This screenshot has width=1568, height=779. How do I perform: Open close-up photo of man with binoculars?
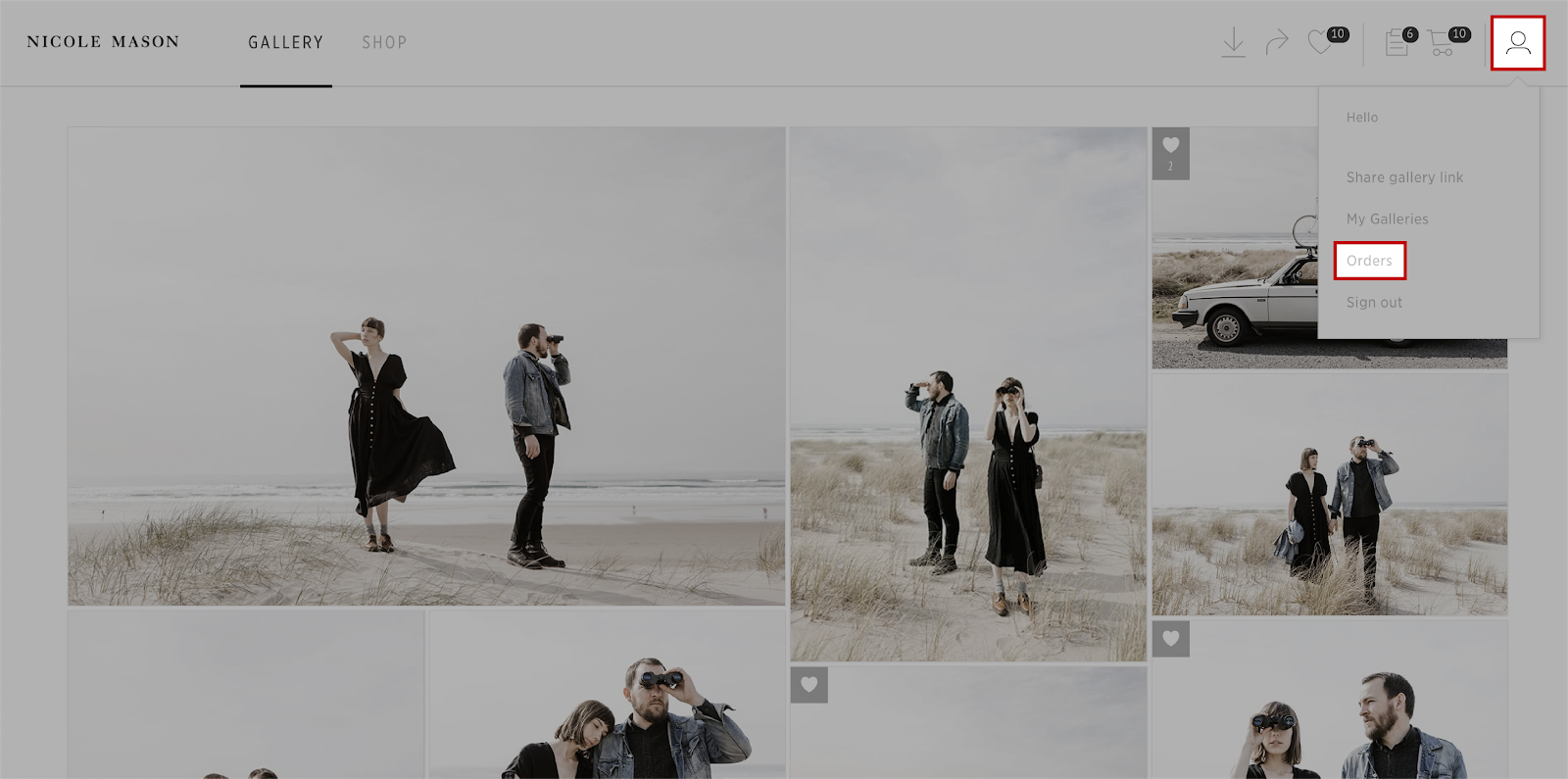(607, 695)
